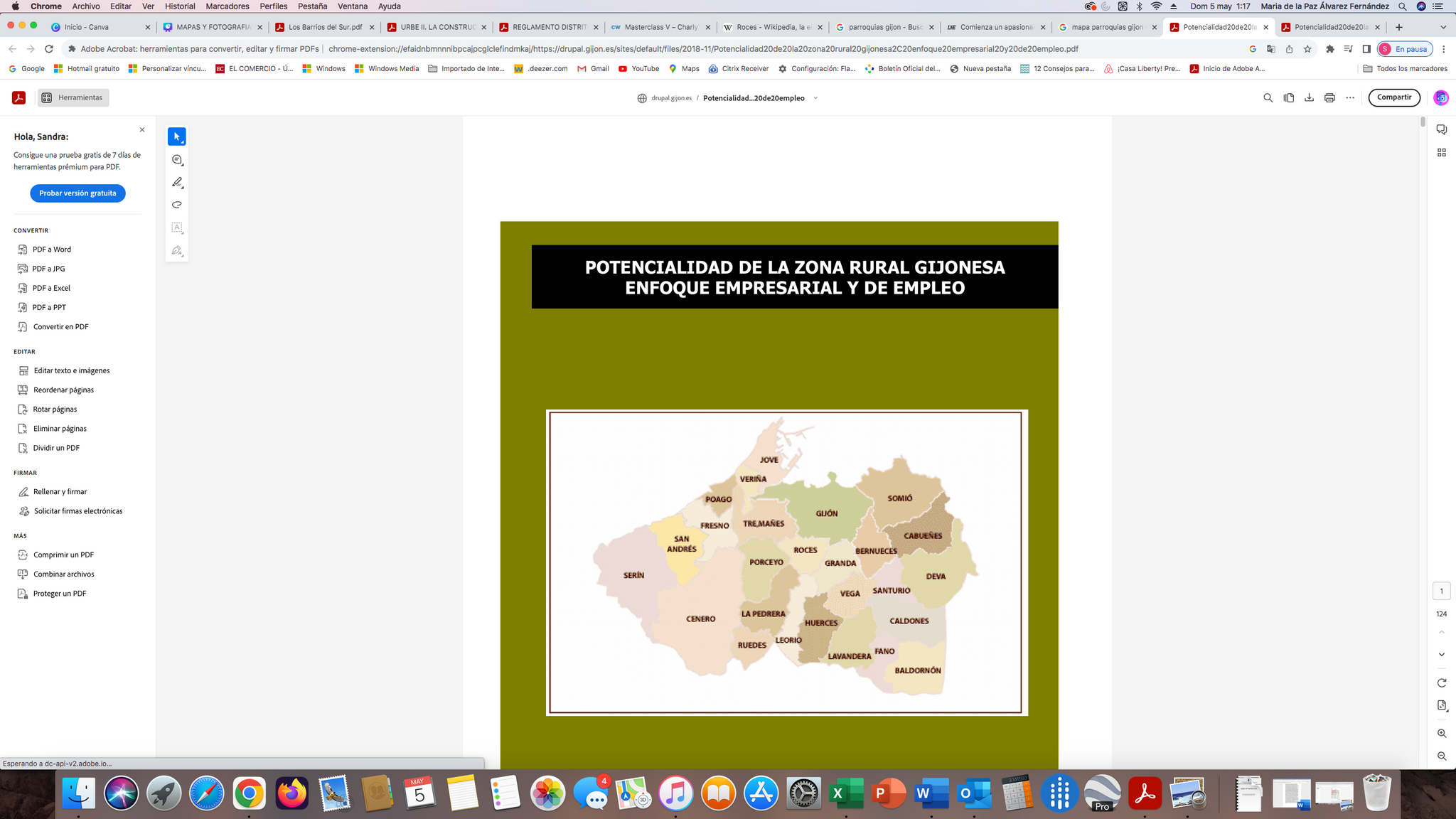
Task: Download the PDF with download icon
Action: coord(1309,98)
